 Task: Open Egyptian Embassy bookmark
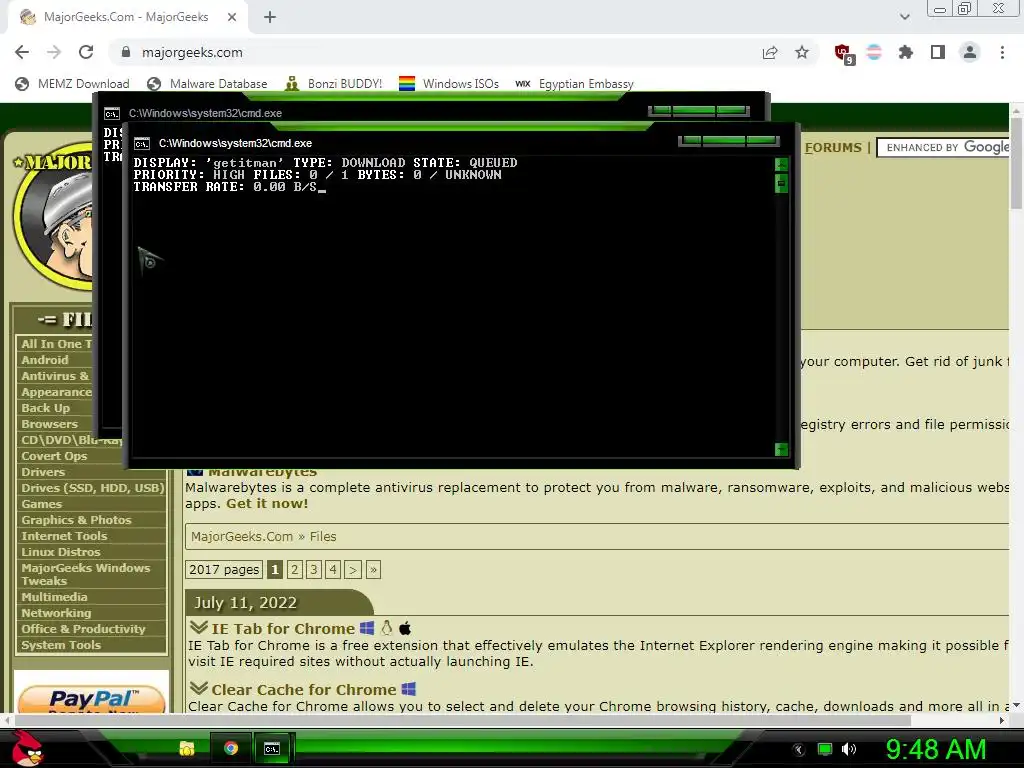pyautogui.click(x=575, y=84)
